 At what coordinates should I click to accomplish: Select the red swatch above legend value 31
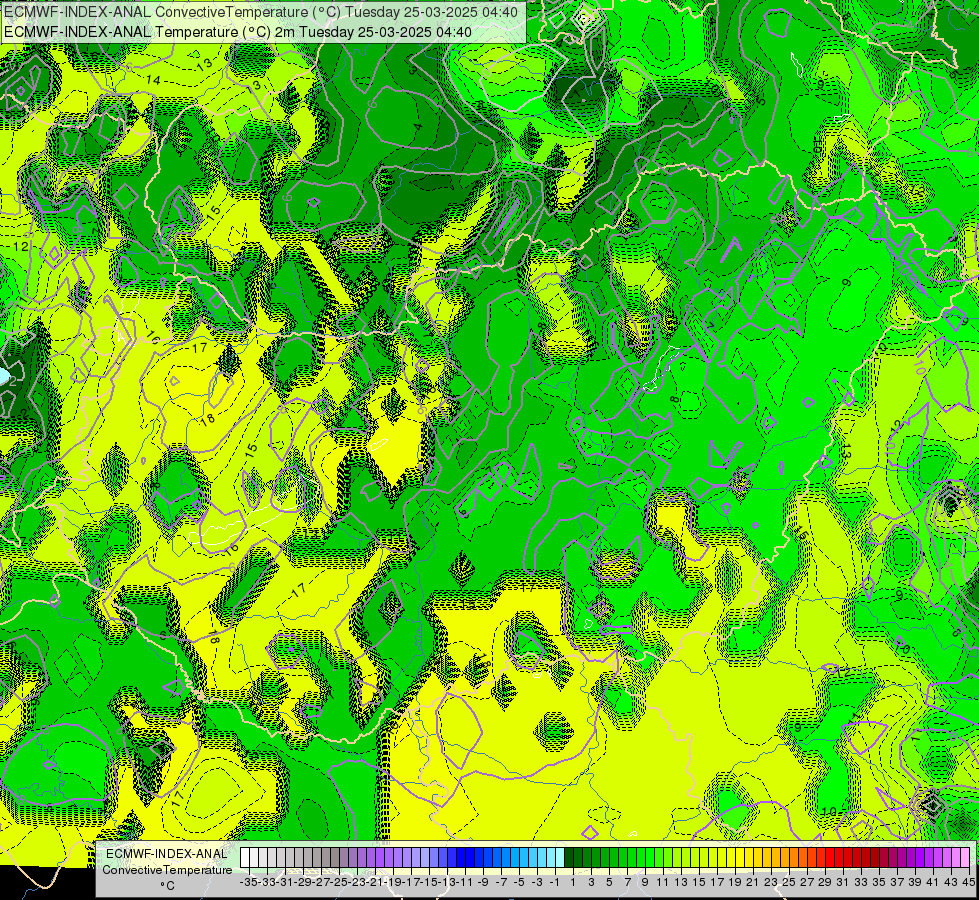point(839,858)
